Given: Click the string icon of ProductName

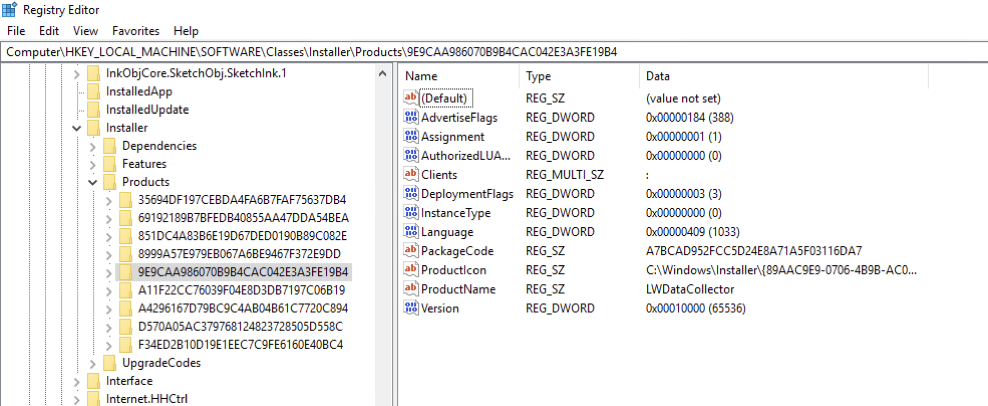Looking at the screenshot, I should (x=411, y=289).
